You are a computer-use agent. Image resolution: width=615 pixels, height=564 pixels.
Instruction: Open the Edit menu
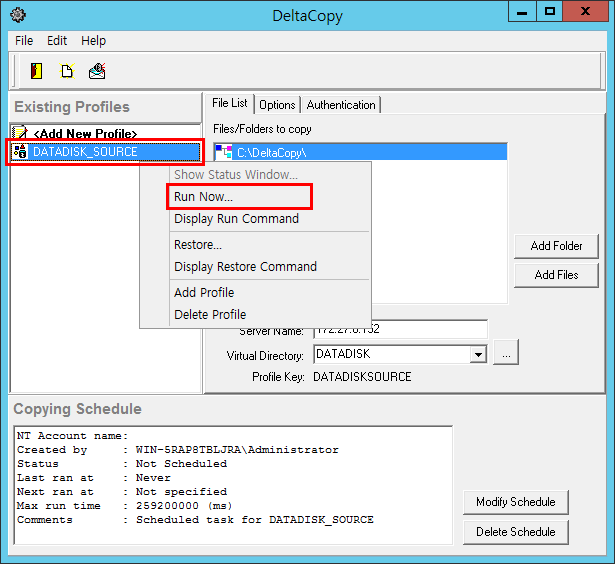[57, 41]
